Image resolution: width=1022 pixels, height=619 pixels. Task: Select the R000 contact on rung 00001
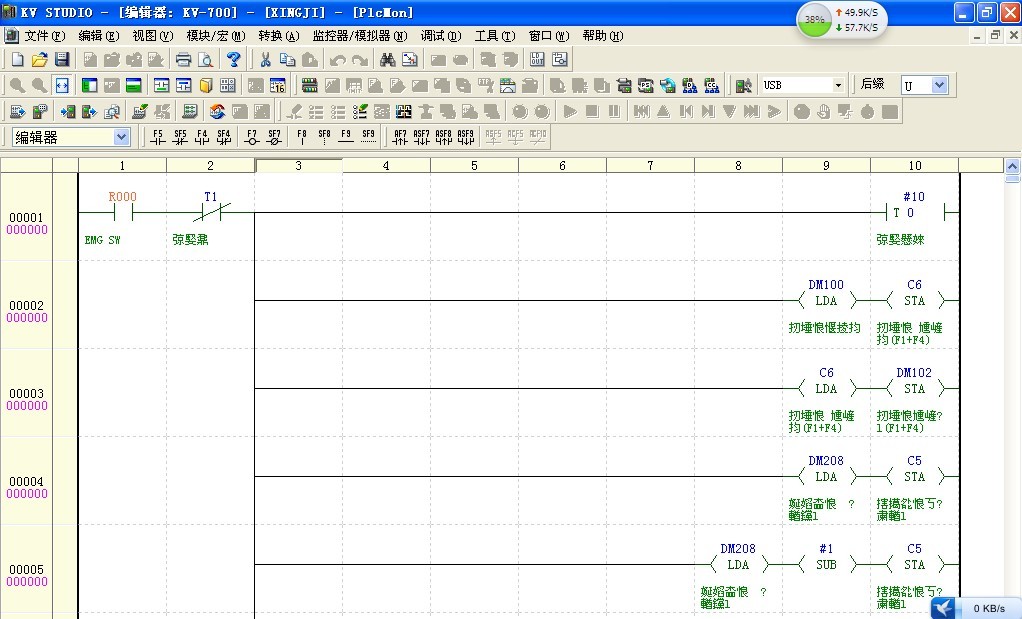pos(123,212)
